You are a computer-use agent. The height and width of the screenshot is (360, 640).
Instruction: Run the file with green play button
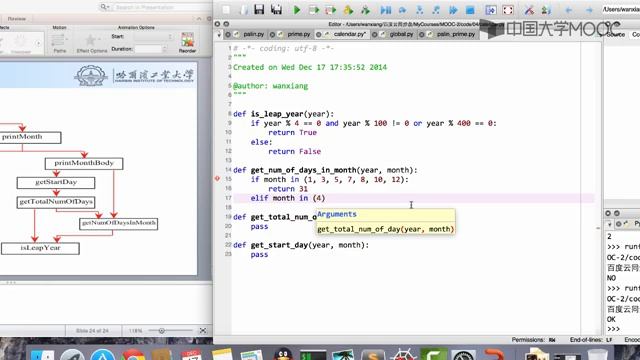point(297,10)
